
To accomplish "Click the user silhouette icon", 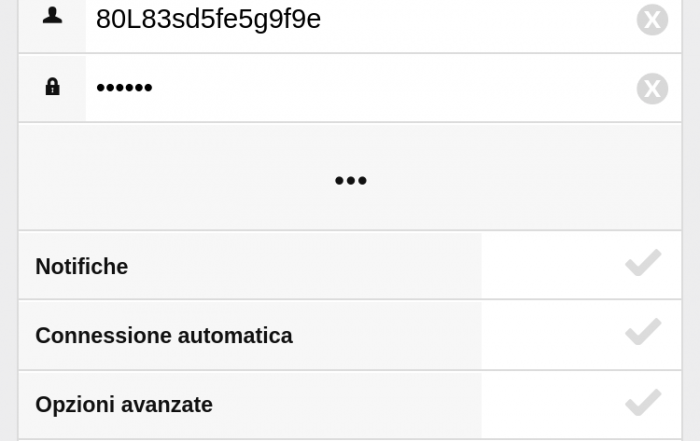I will coord(52,18).
